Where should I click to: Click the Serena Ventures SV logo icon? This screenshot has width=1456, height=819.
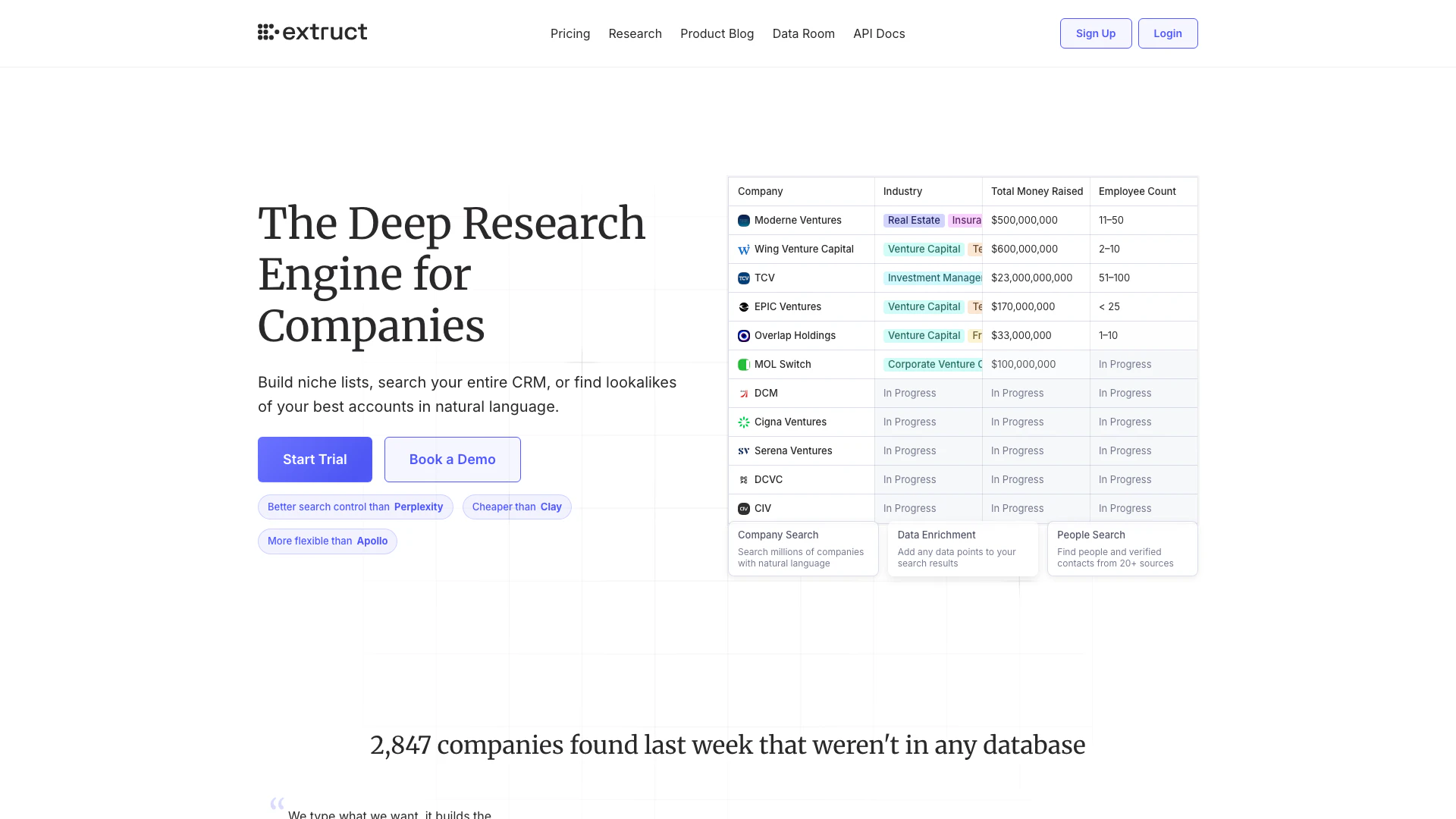(x=744, y=451)
